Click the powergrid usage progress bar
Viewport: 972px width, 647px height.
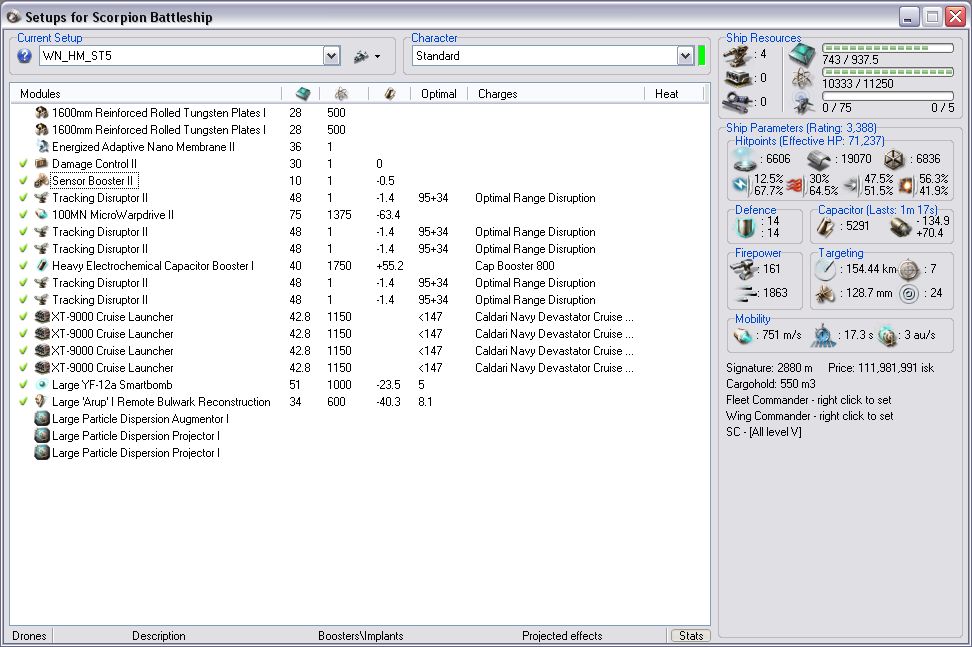tap(888, 72)
